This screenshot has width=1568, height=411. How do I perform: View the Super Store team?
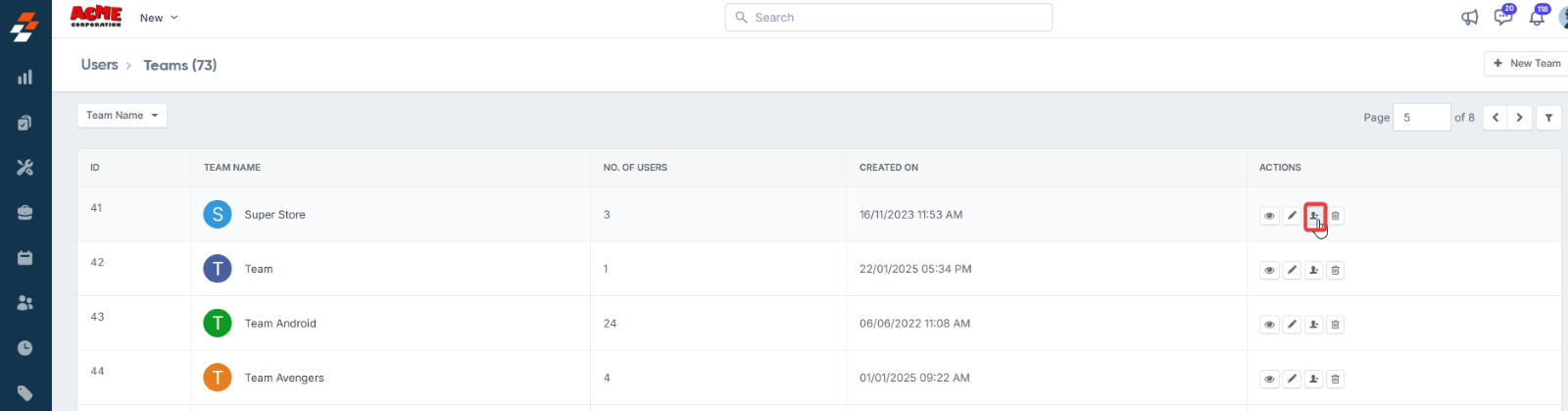click(1269, 216)
